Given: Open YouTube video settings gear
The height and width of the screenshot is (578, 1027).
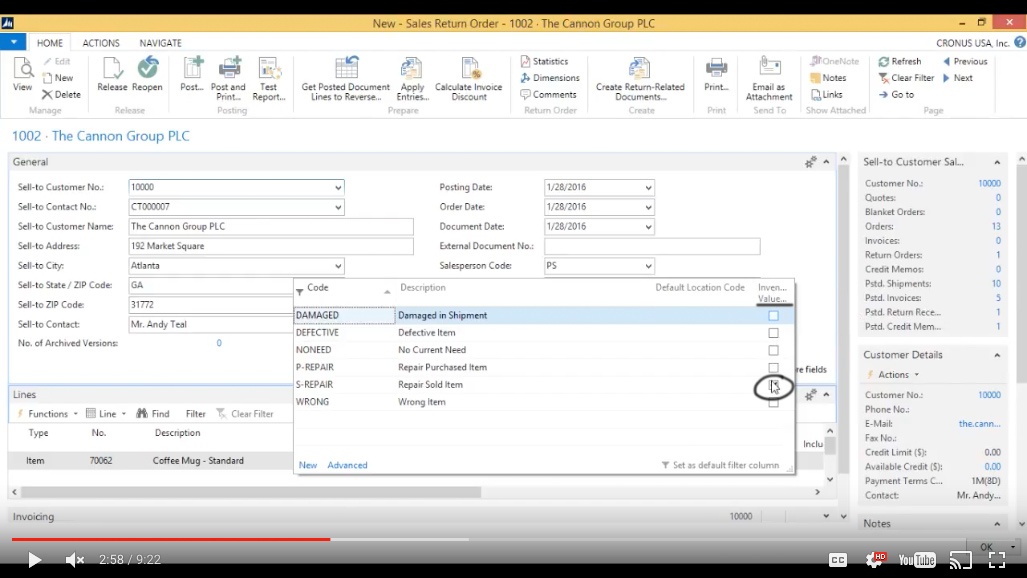Looking at the screenshot, I should 875,560.
